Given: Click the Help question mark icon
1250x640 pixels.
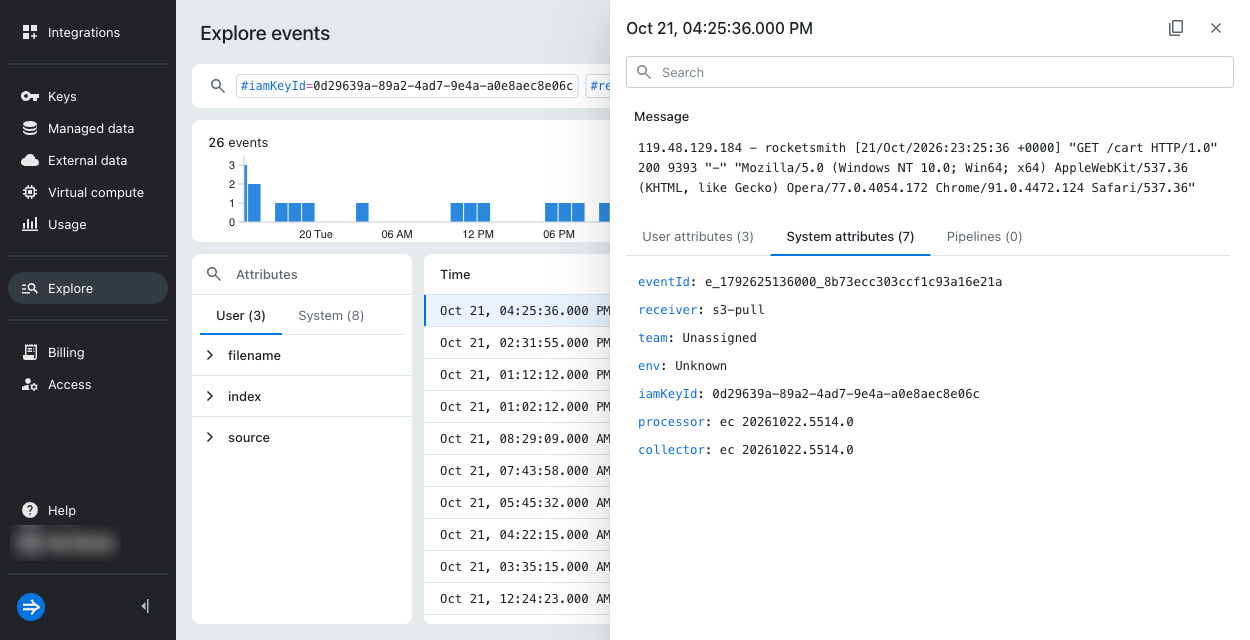Looking at the screenshot, I should (30, 510).
